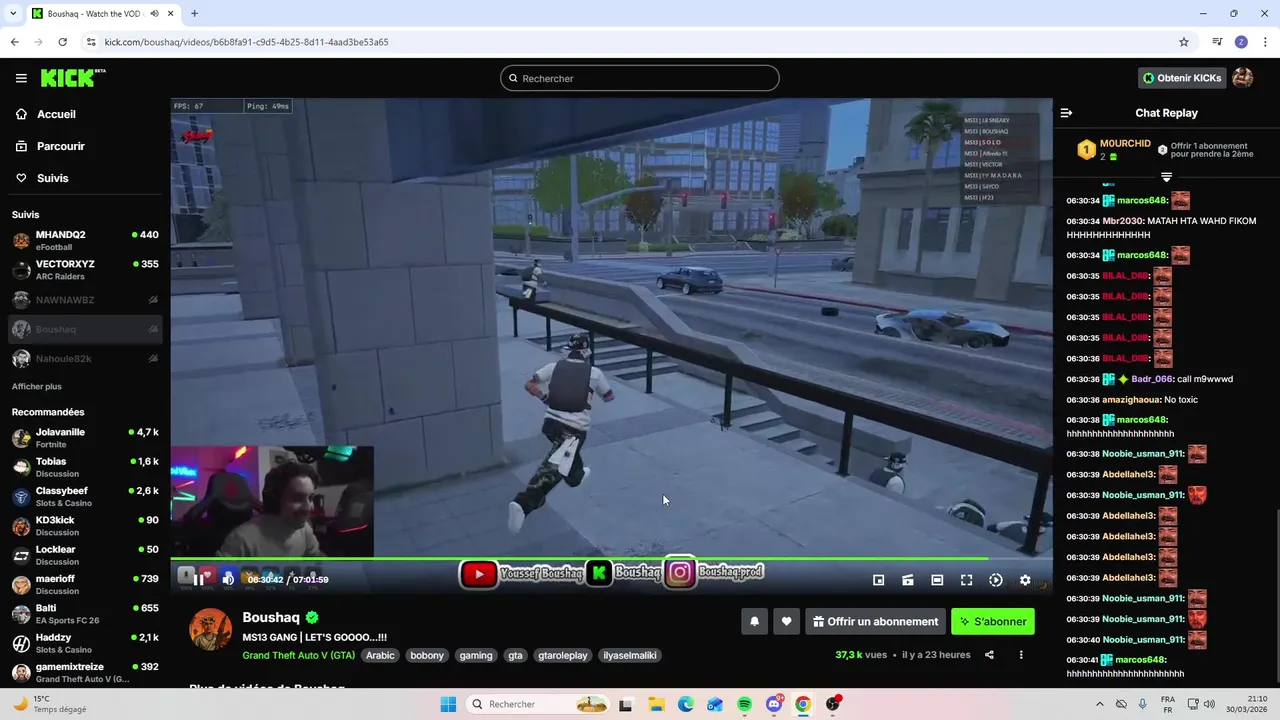
Task: Open the playback speed control
Action: pos(996,580)
